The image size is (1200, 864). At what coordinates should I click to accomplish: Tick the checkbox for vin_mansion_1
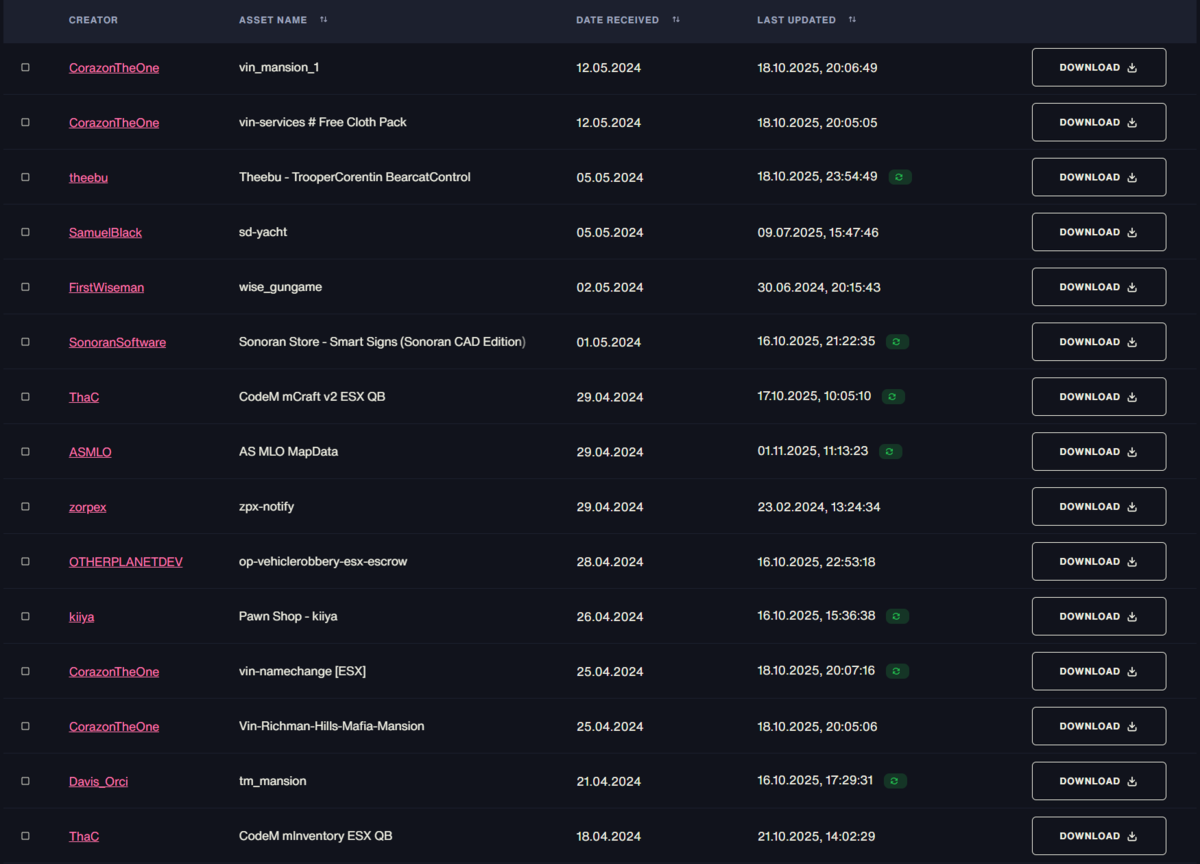point(25,68)
